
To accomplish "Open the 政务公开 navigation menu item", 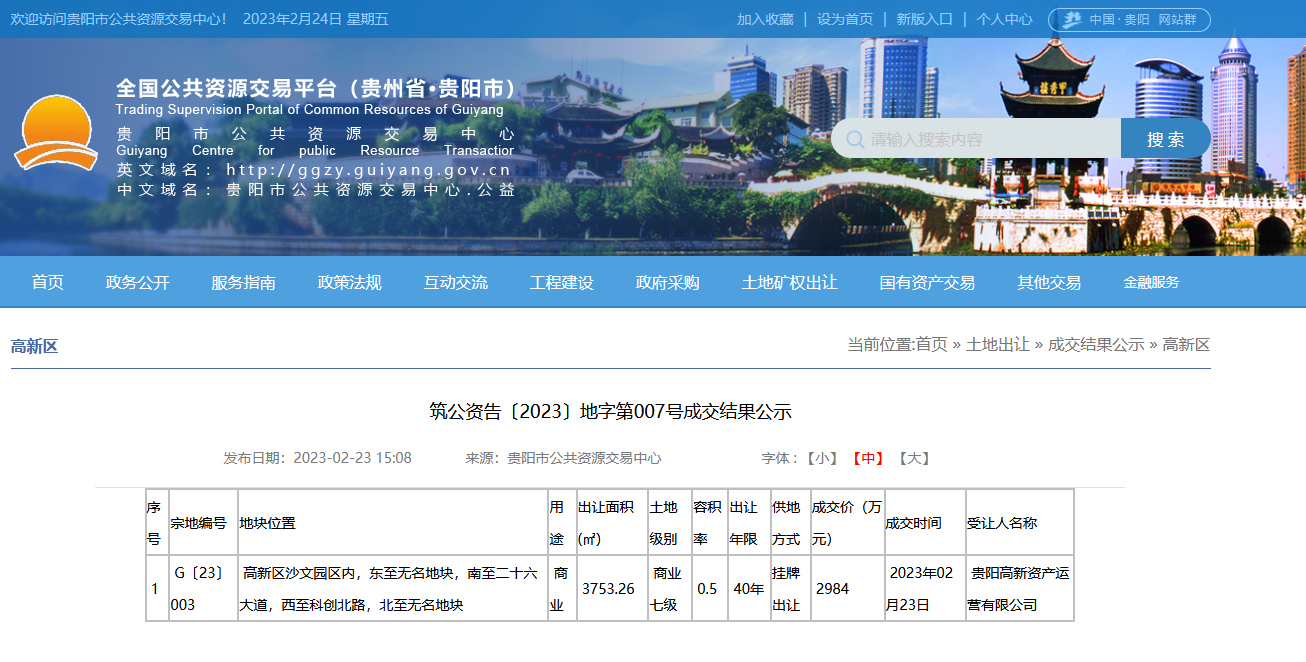I will coord(138,283).
